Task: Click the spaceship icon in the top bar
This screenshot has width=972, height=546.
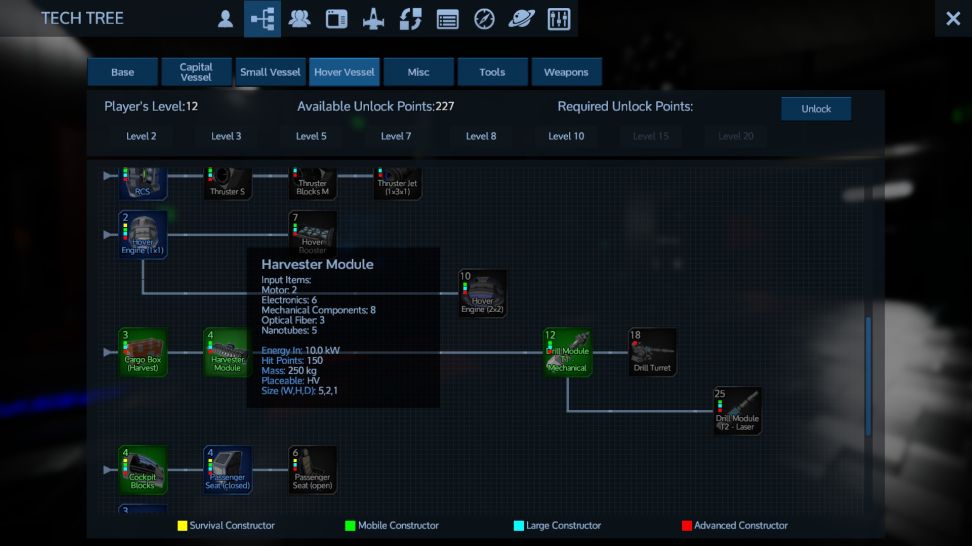Action: pos(373,19)
